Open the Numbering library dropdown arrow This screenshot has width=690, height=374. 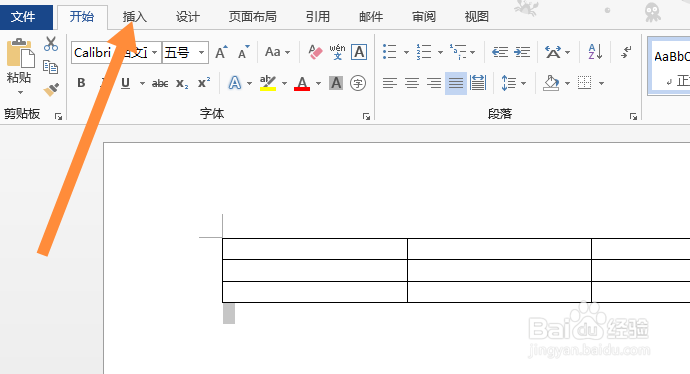[440, 53]
